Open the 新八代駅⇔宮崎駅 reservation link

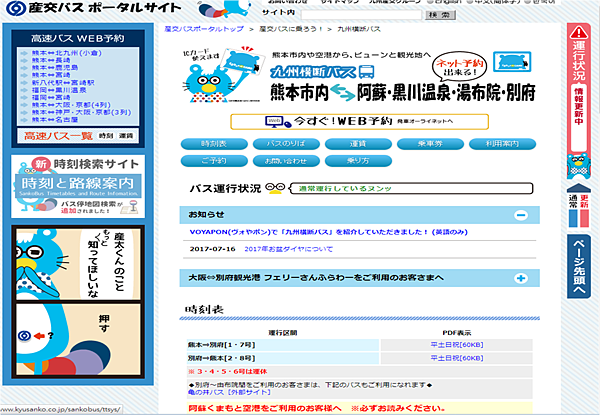(x=63, y=83)
